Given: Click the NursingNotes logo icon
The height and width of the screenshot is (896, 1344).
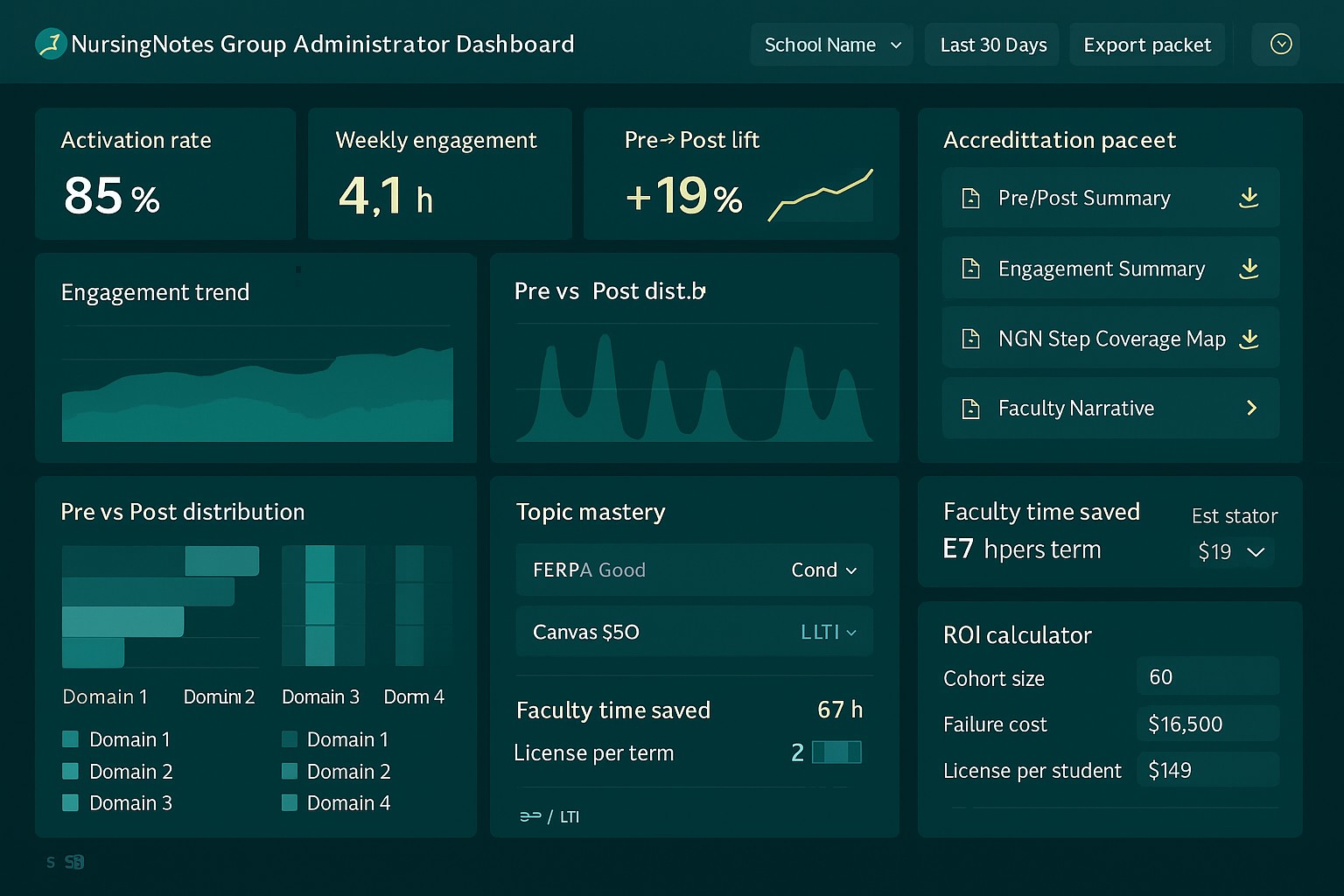Looking at the screenshot, I should [x=50, y=43].
